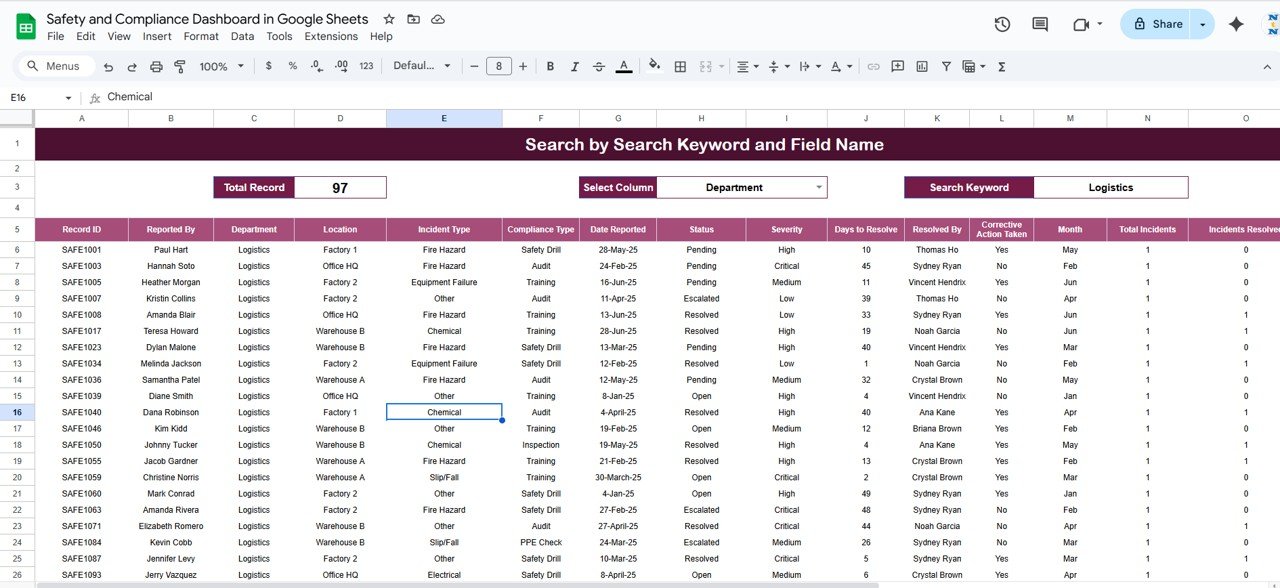This screenshot has width=1280, height=588.
Task: Open version history clock icon
Action: point(1002,25)
